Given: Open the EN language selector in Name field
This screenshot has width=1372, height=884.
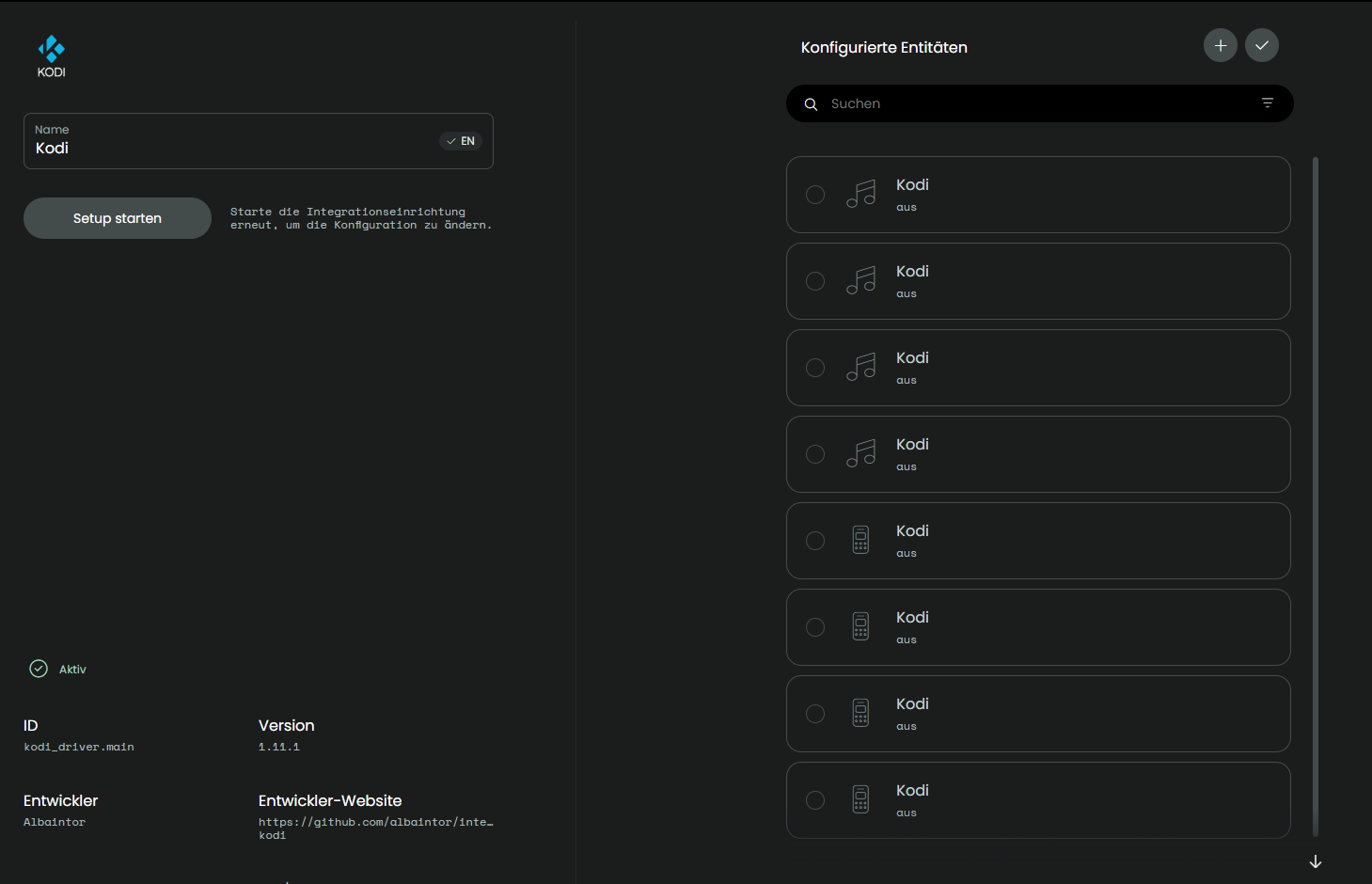Looking at the screenshot, I should coord(460,141).
